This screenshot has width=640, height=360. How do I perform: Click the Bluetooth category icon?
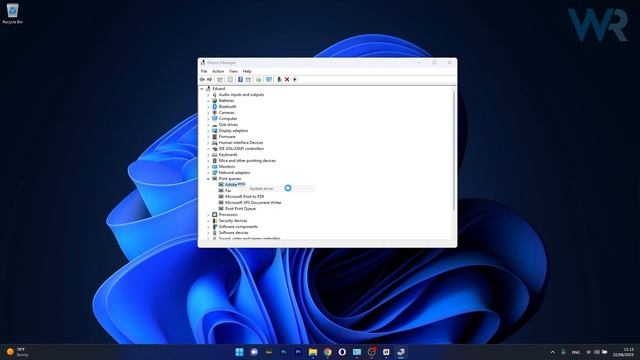(x=215, y=107)
